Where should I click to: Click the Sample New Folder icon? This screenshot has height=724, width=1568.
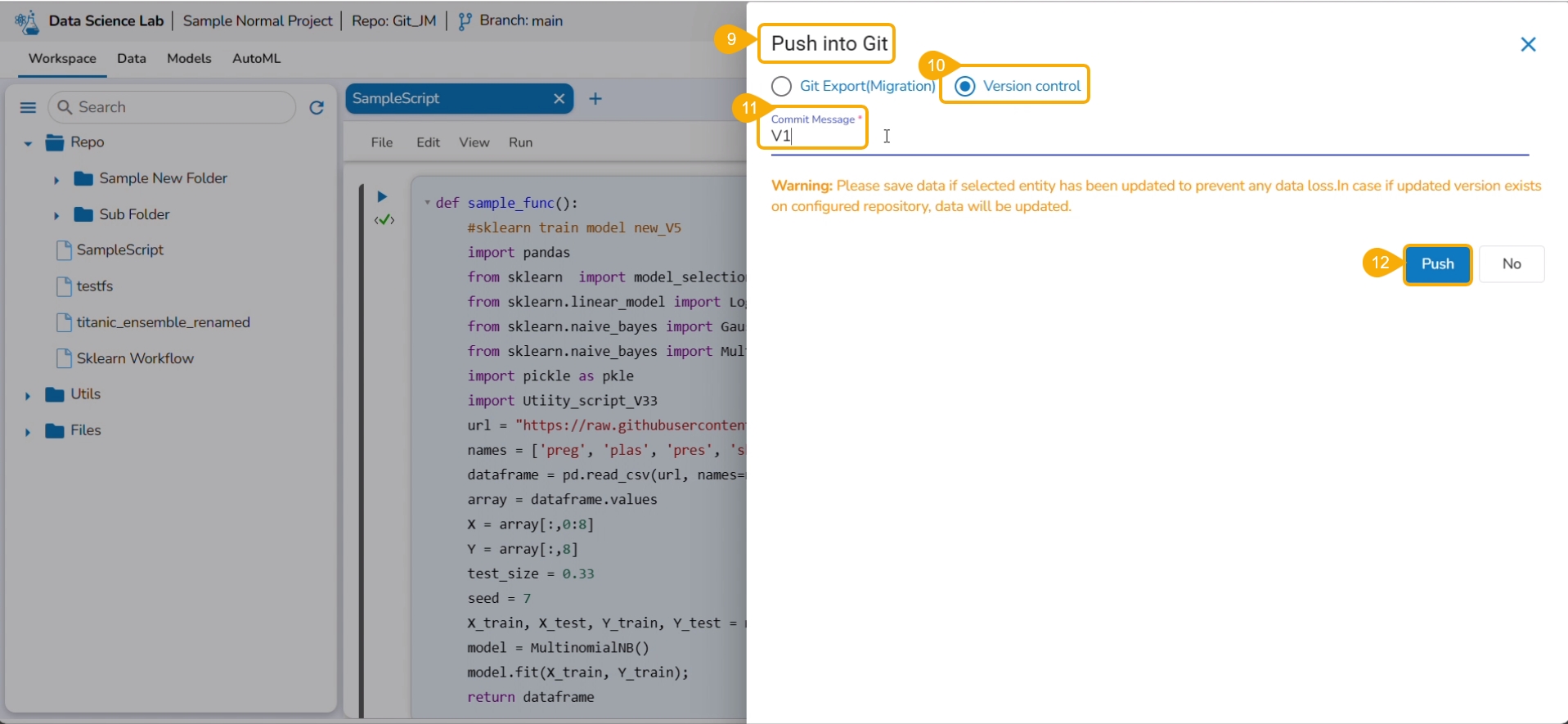83,178
